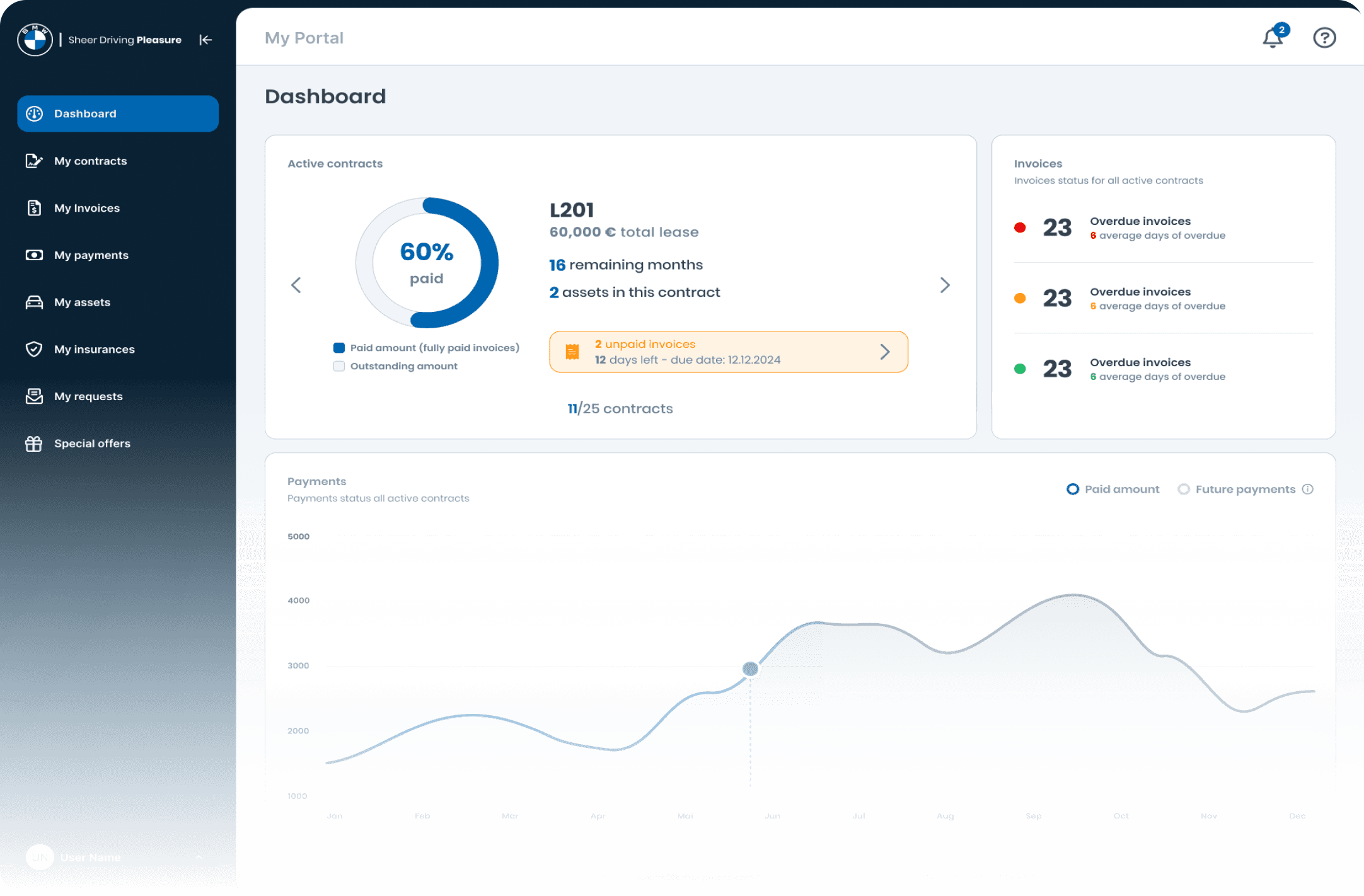Go to next active contract arrow
This screenshot has height=896, width=1364.
click(x=944, y=285)
